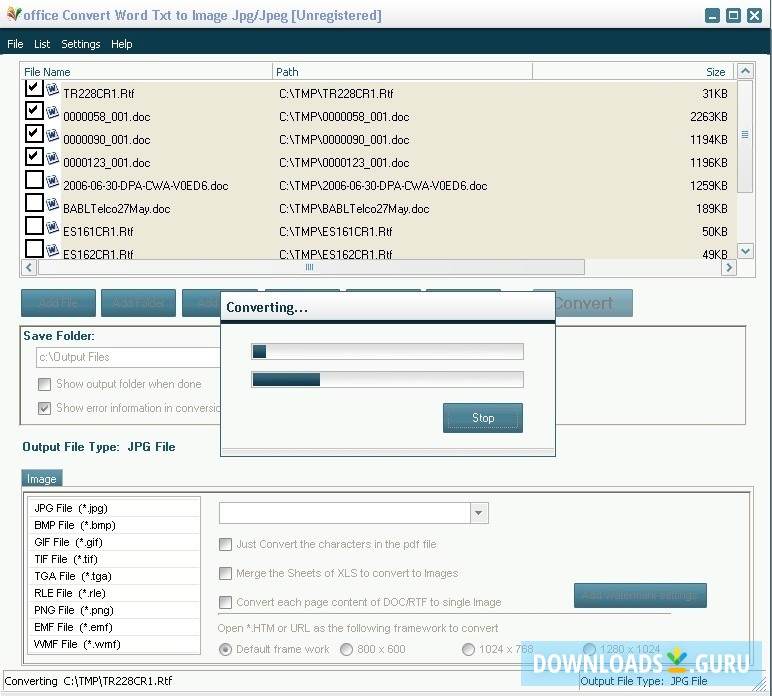This screenshot has width=772, height=696.
Task: Sort by Path column header
Action: point(402,72)
